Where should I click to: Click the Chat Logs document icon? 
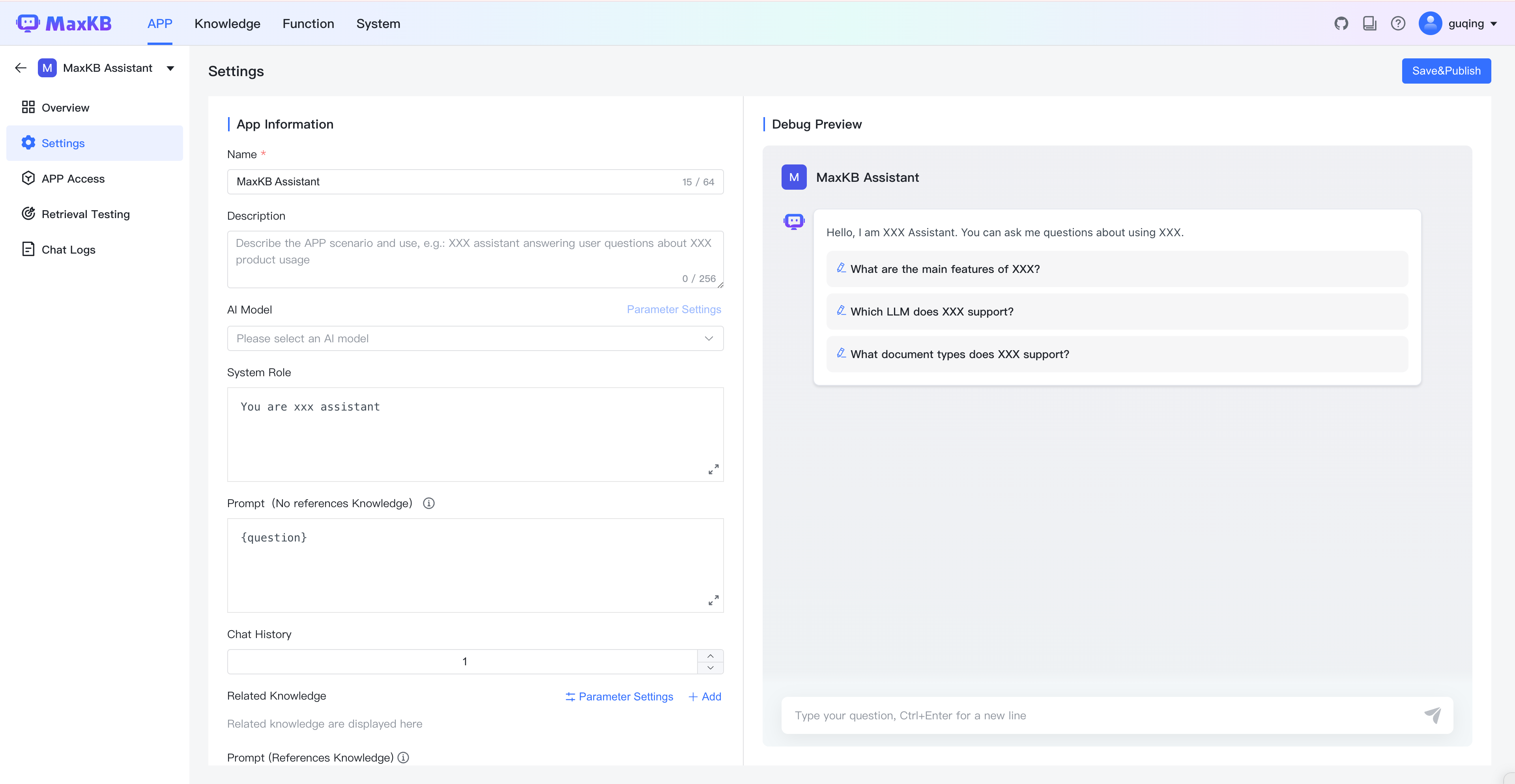click(28, 249)
